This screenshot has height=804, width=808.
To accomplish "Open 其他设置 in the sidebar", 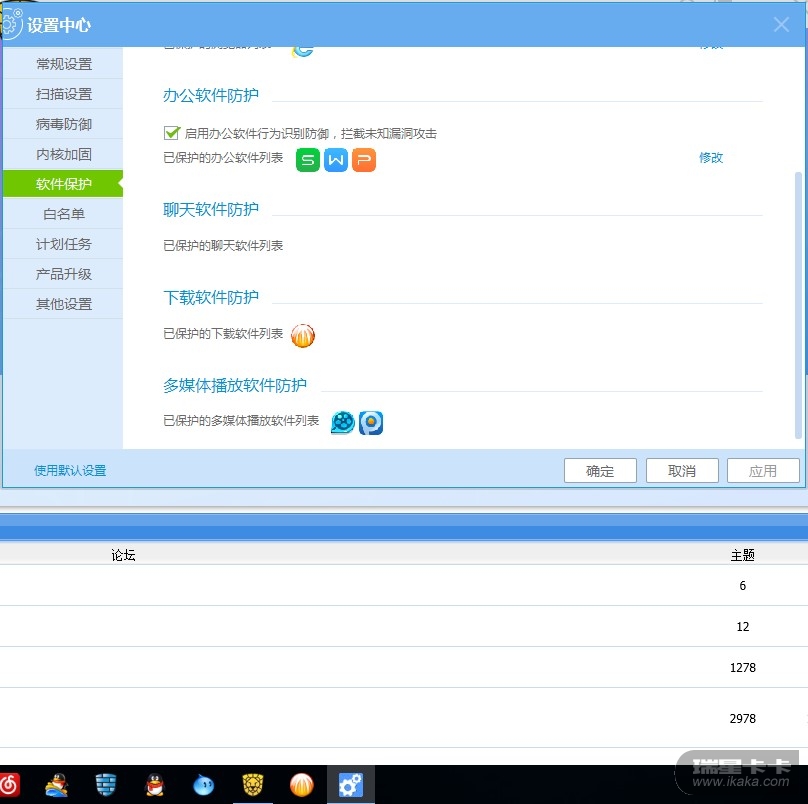I will (63, 304).
